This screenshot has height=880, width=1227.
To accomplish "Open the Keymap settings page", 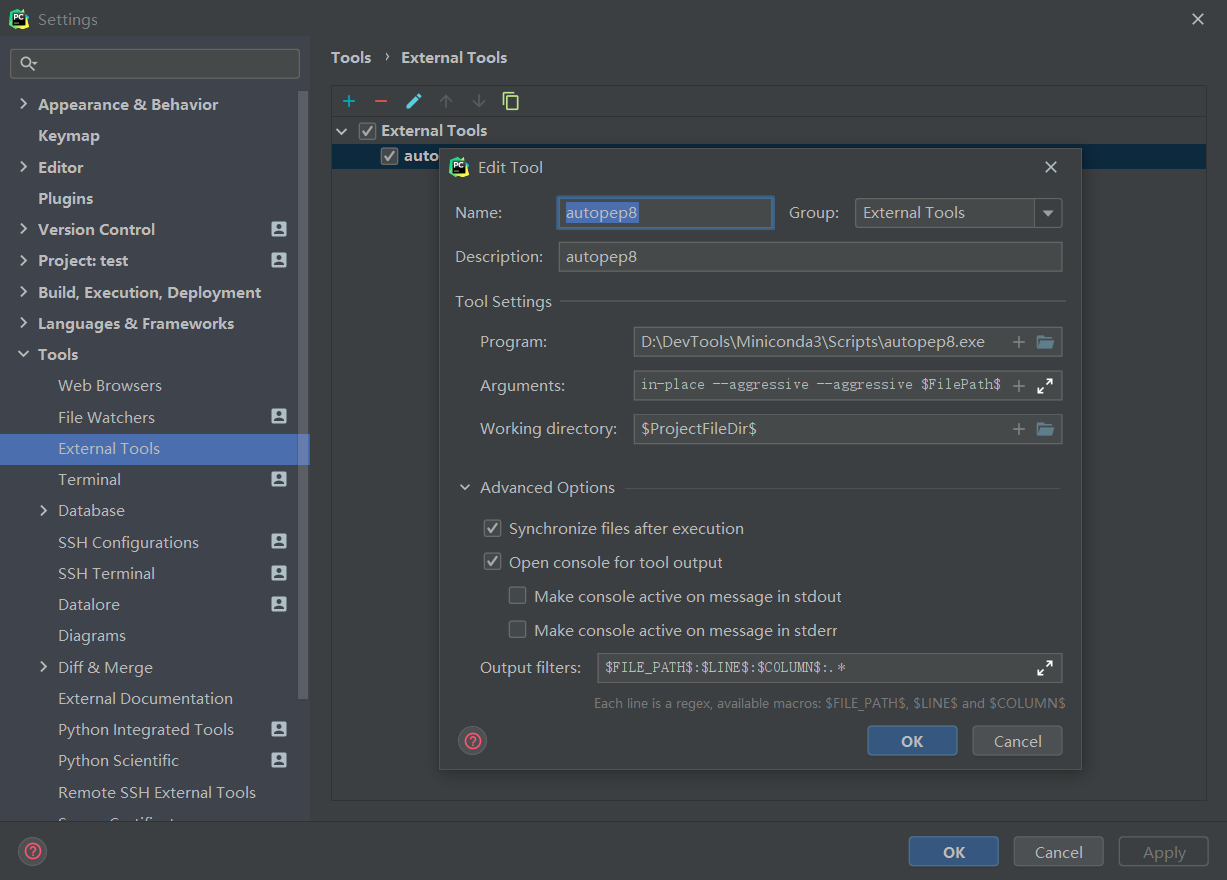I will (68, 135).
